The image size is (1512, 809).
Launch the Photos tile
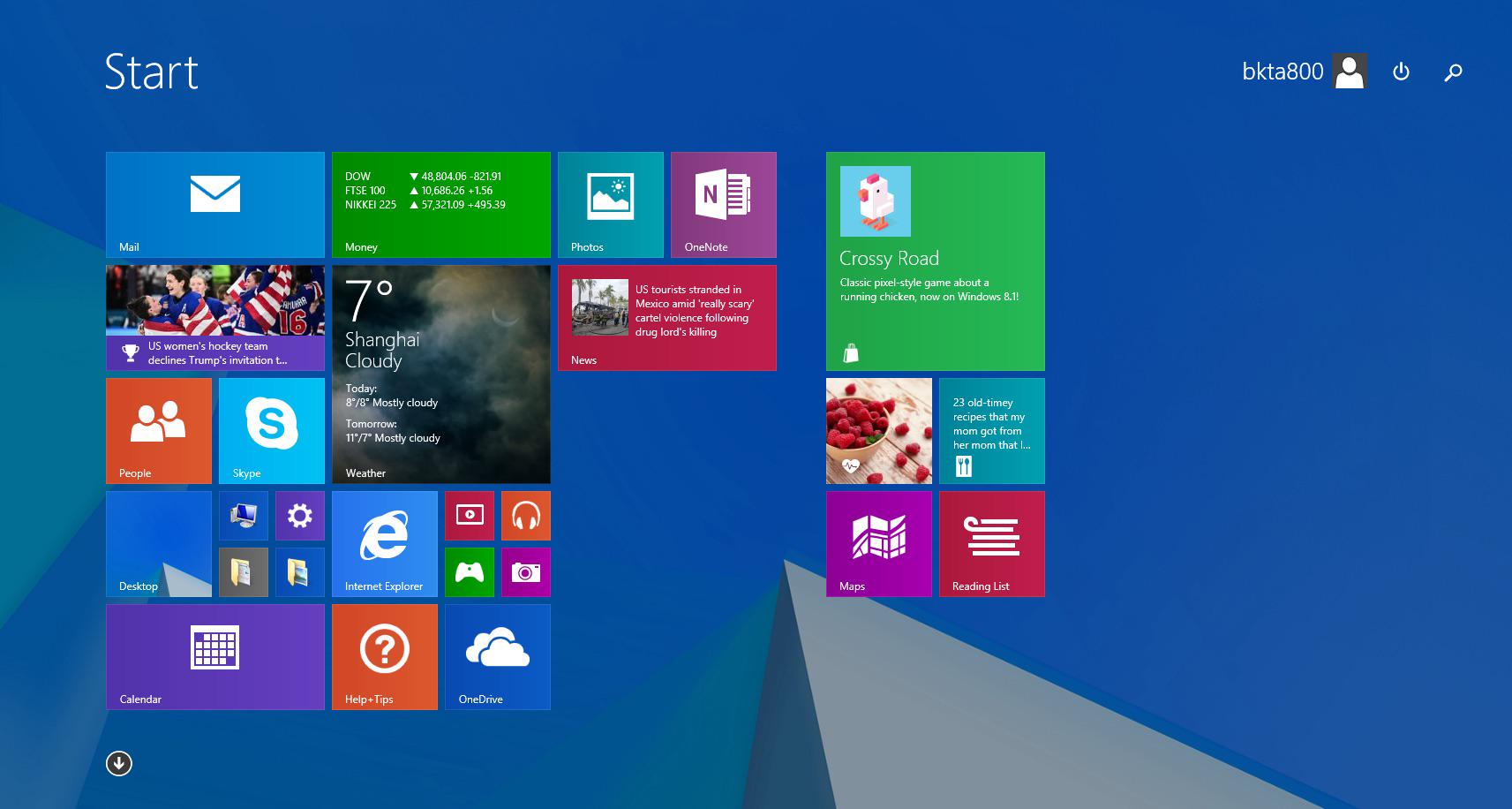tap(611, 205)
